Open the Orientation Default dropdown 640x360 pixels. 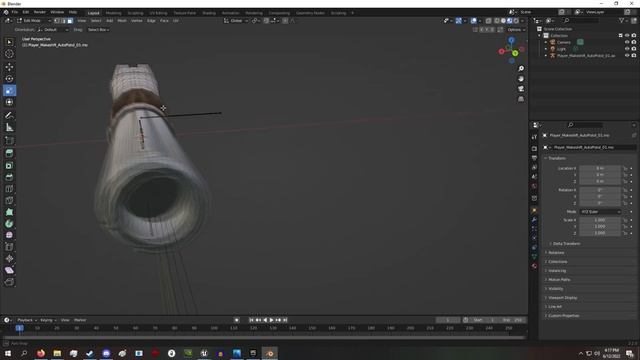point(53,30)
